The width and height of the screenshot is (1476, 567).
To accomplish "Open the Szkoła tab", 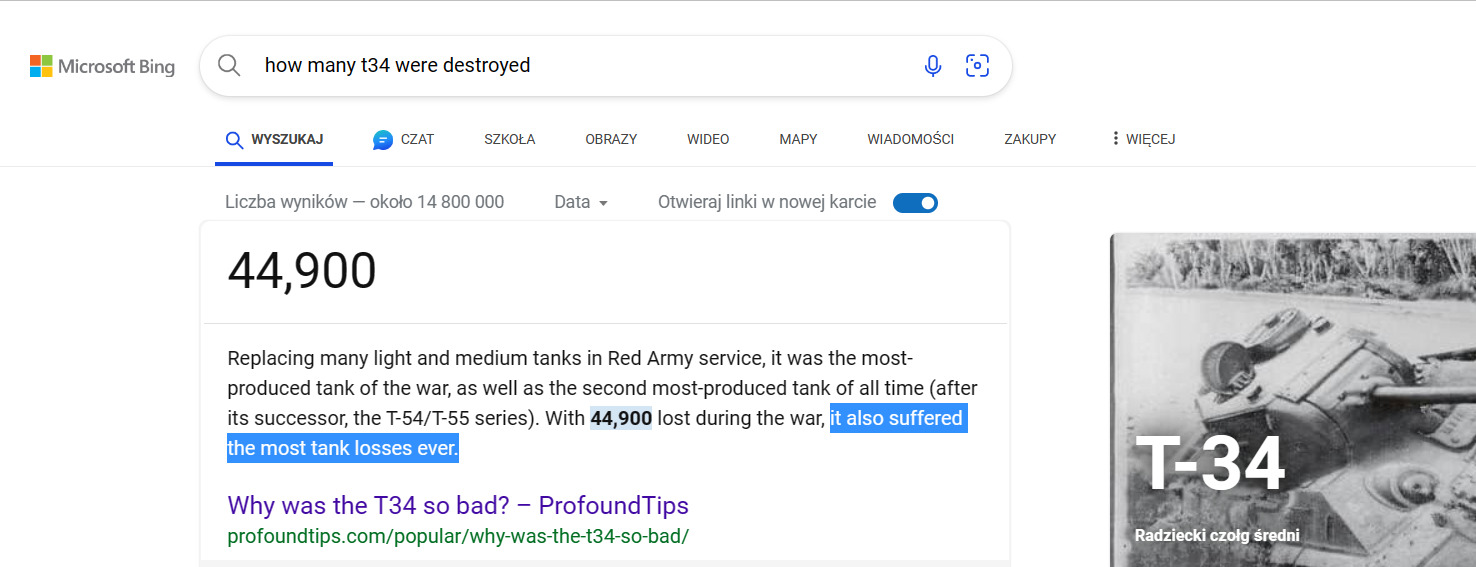I will click(509, 139).
